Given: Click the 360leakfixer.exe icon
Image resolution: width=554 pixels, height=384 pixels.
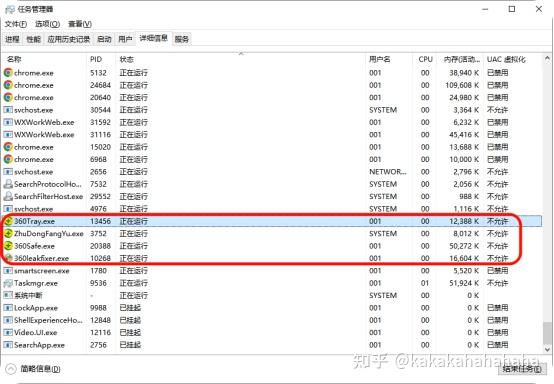Looking at the screenshot, I should click(8, 258).
